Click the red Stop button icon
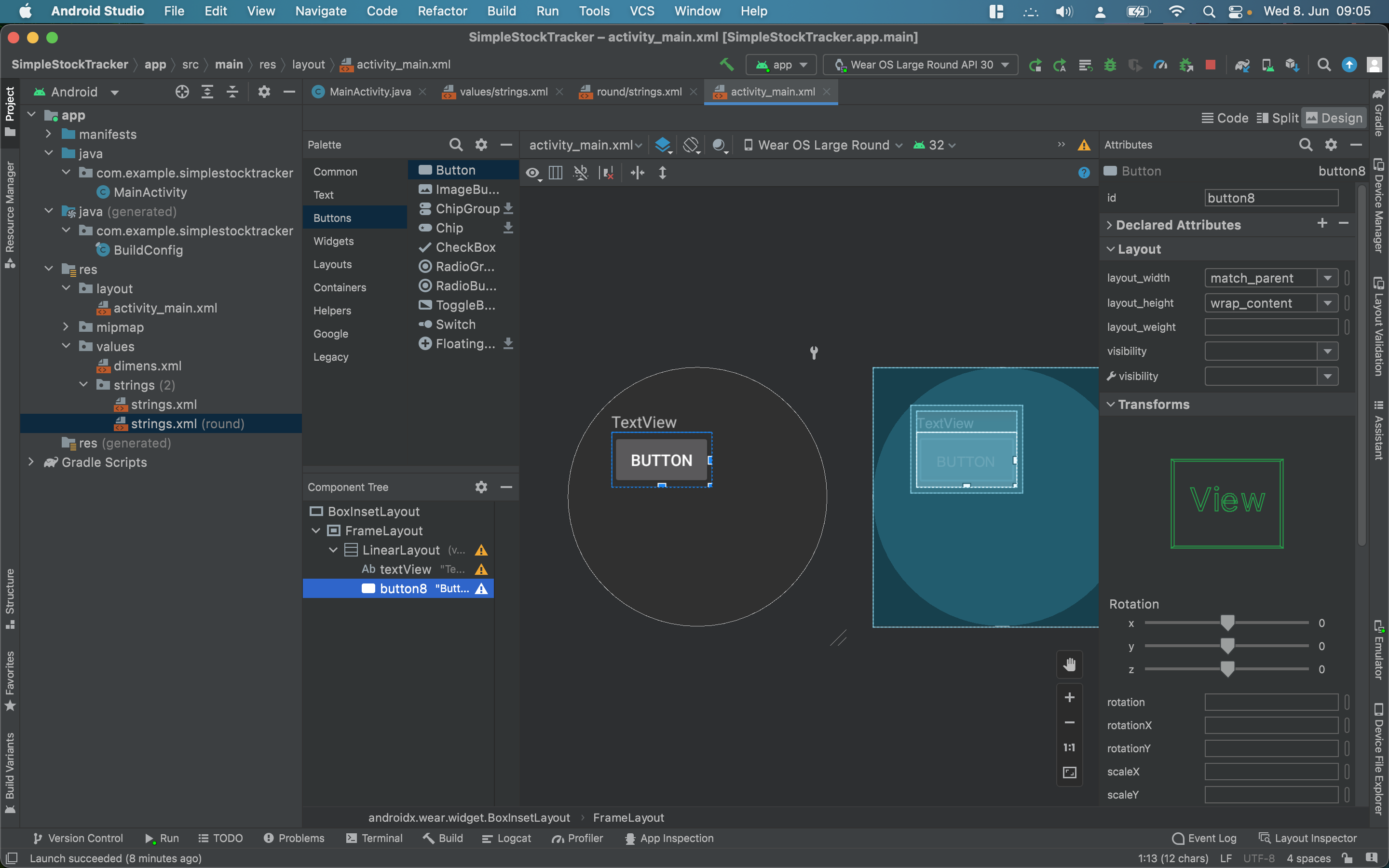The image size is (1389, 868). pyautogui.click(x=1211, y=65)
